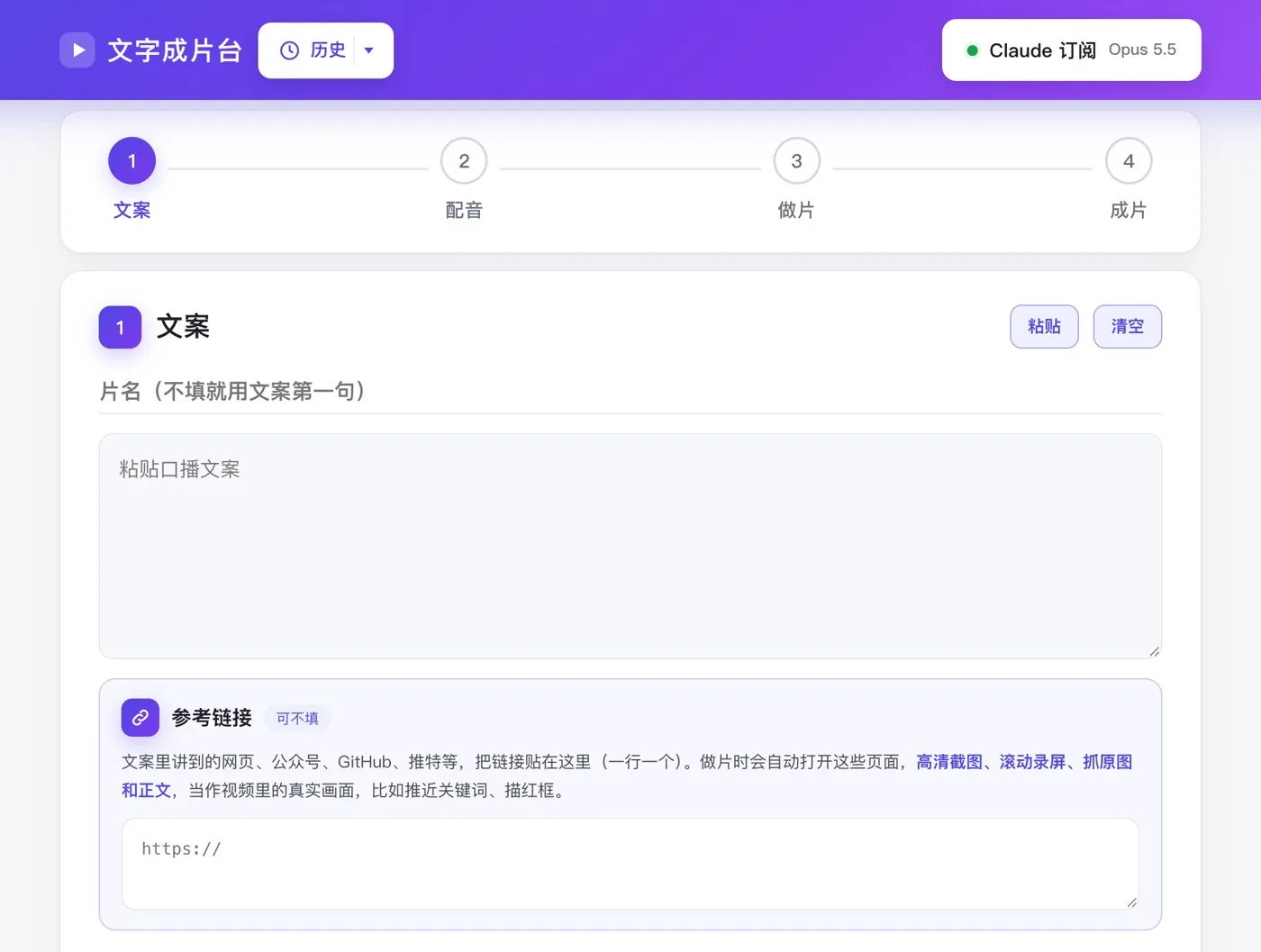Click the green status dot beside Claude 订阅
Screen dimensions: 1261x952
point(972,50)
